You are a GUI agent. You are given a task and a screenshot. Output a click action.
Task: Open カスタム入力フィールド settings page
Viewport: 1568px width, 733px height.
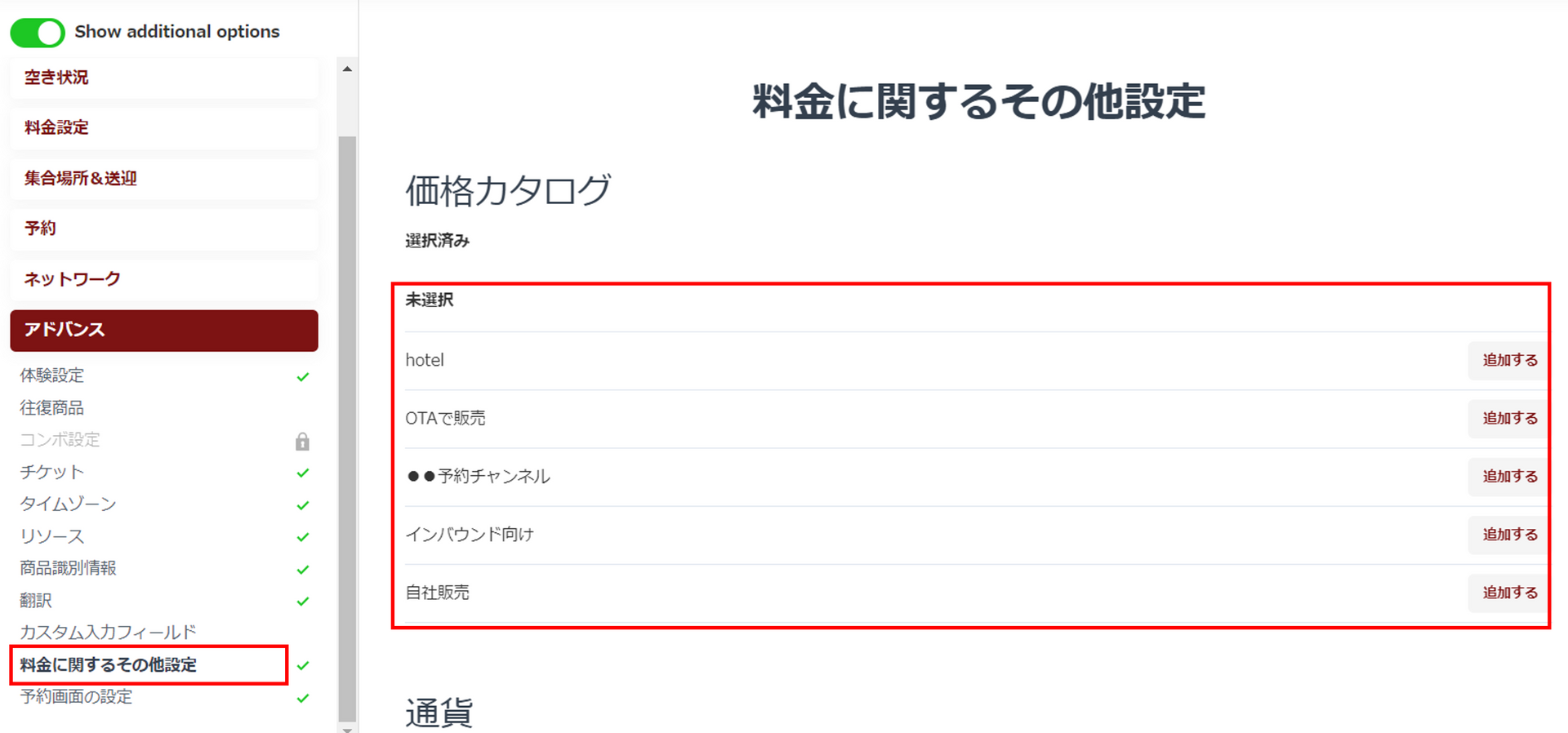(108, 633)
